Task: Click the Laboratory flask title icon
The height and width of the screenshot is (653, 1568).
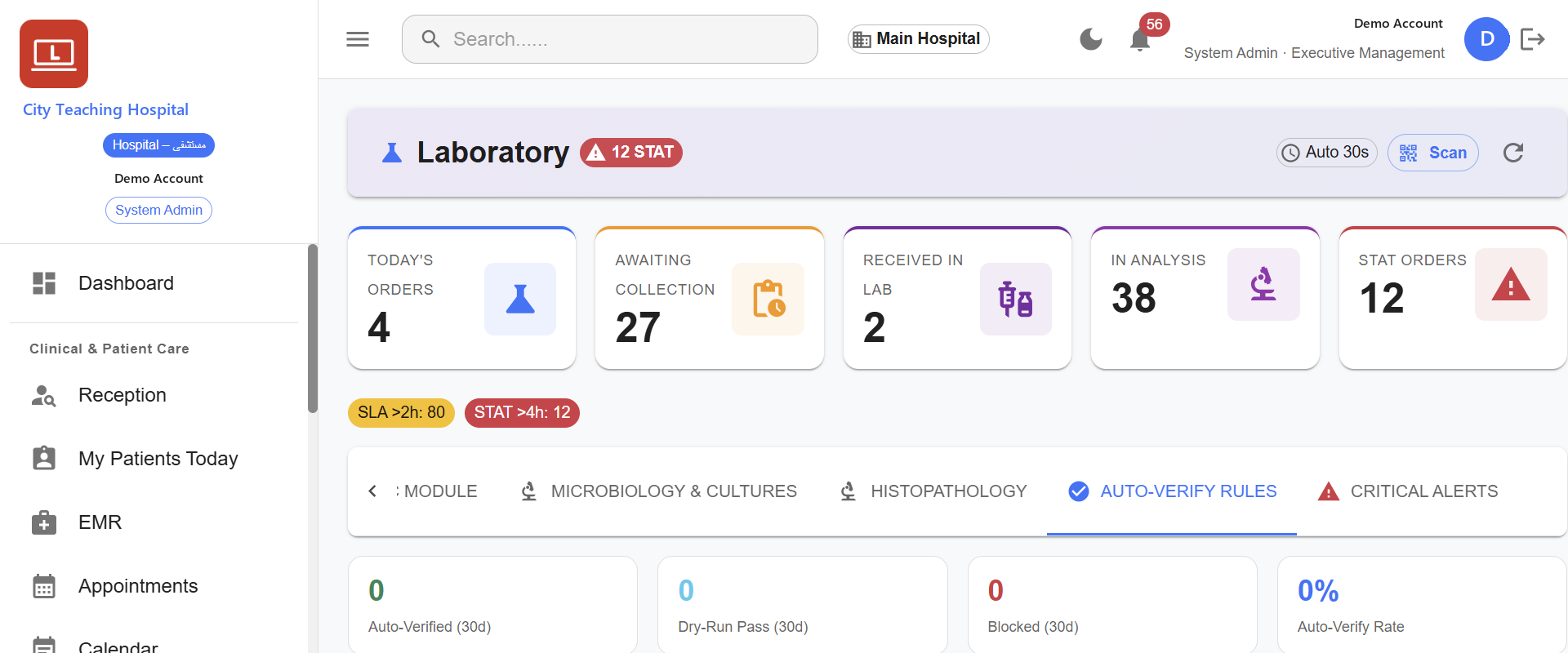Action: (392, 153)
